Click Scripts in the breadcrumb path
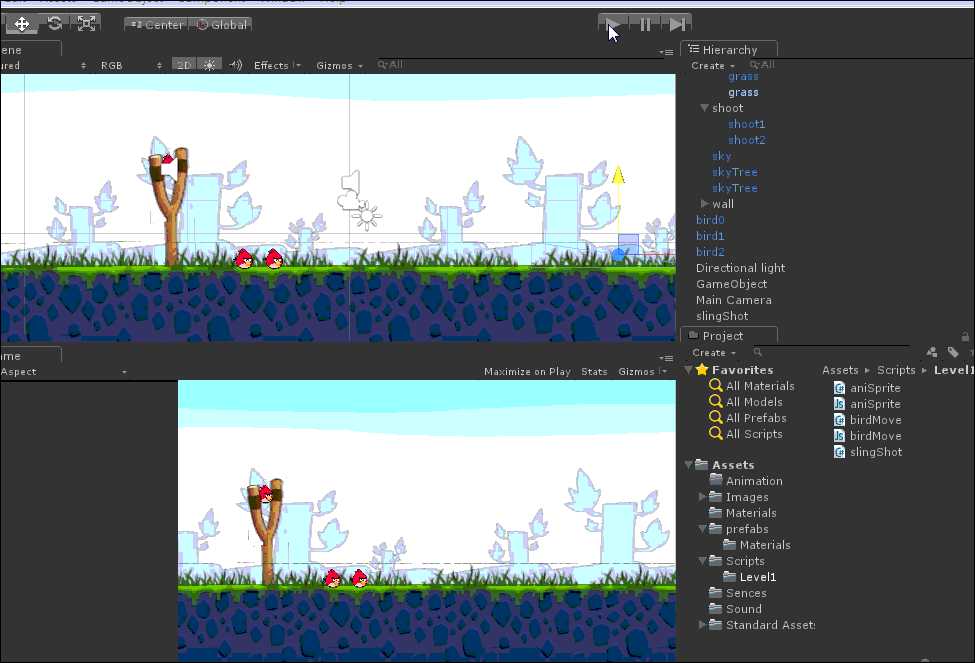Screen dimensions: 975x663 [x=896, y=370]
